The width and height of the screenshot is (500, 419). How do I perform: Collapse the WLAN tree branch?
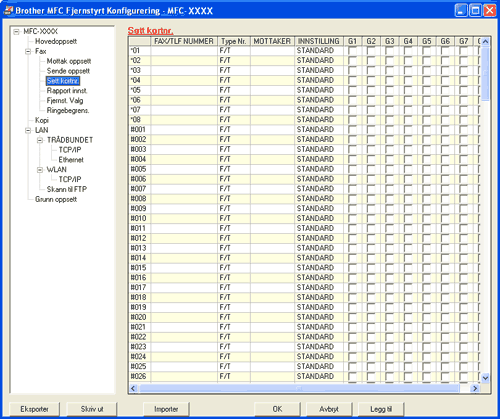click(x=40, y=170)
